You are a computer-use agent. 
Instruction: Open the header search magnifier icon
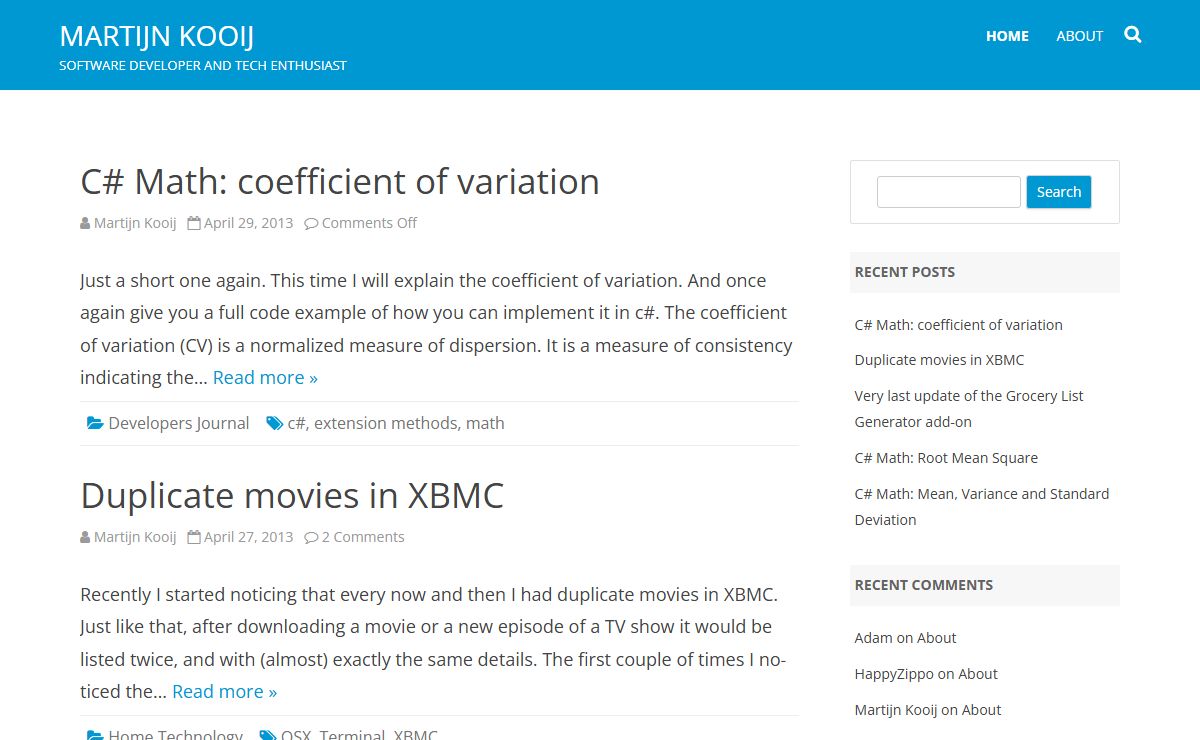click(x=1133, y=35)
